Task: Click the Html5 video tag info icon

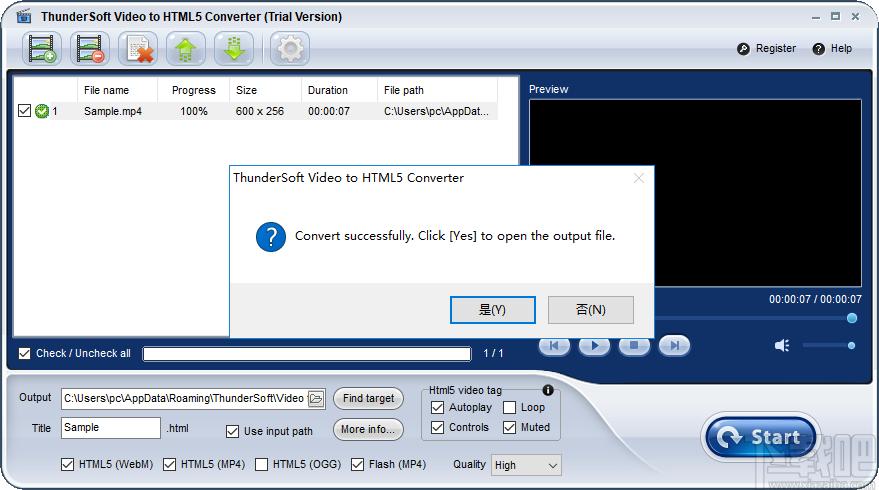Action: [x=548, y=390]
